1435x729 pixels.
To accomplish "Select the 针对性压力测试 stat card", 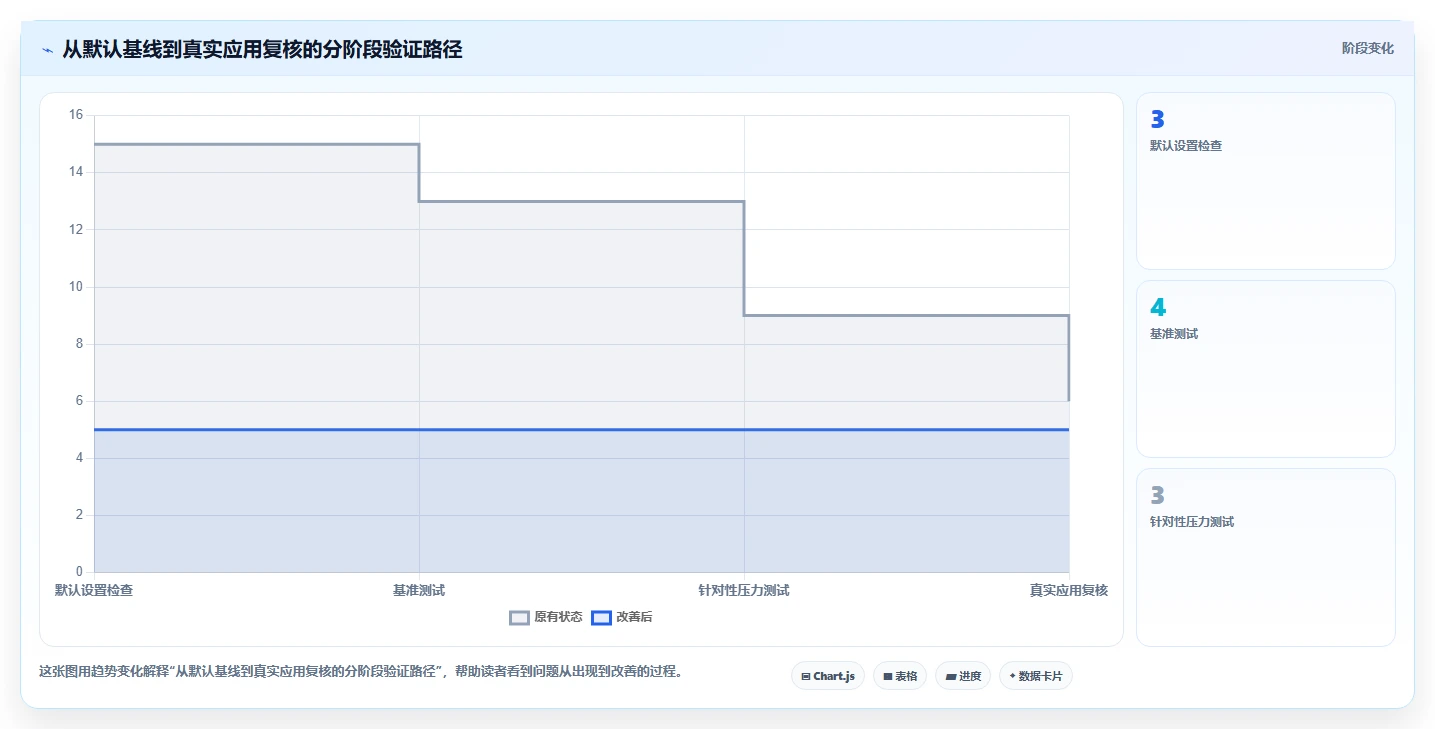I will pyautogui.click(x=1265, y=557).
